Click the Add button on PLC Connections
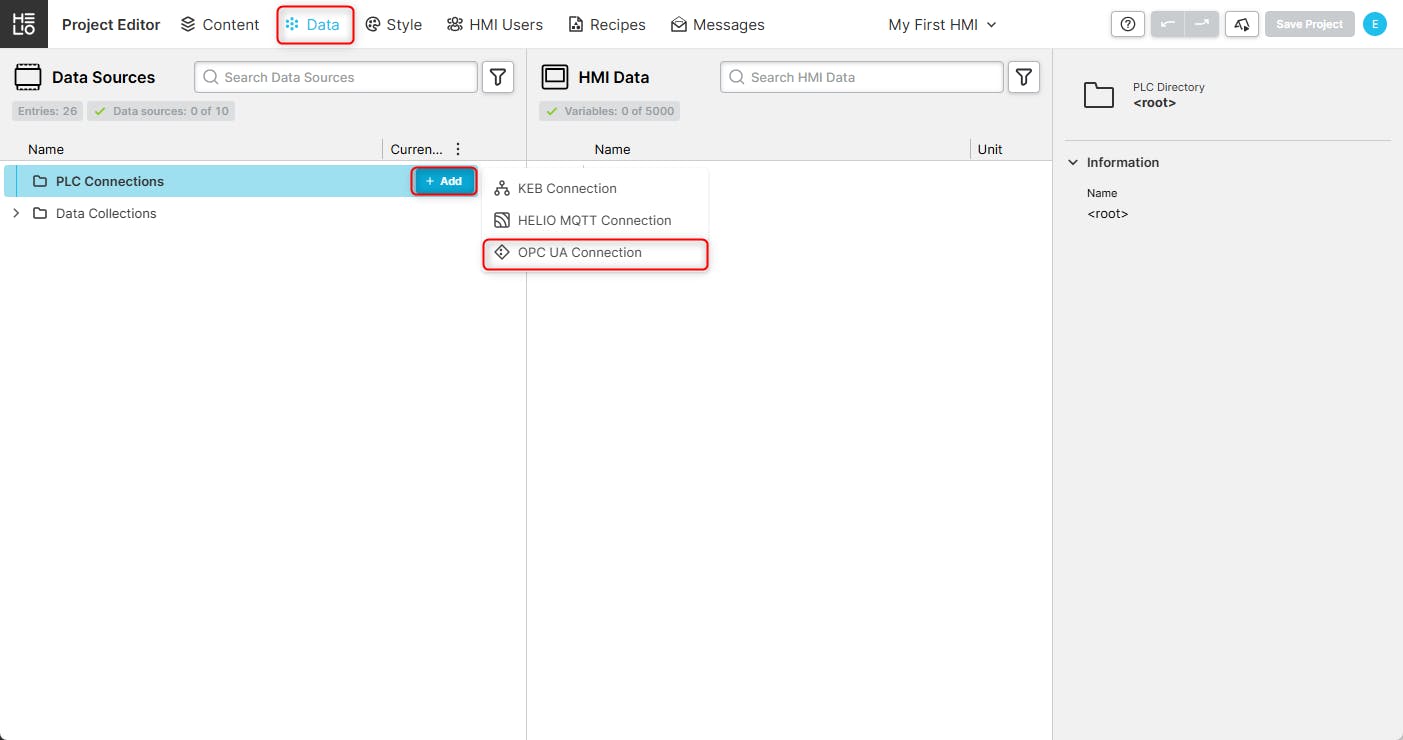The height and width of the screenshot is (740, 1403). pos(444,181)
